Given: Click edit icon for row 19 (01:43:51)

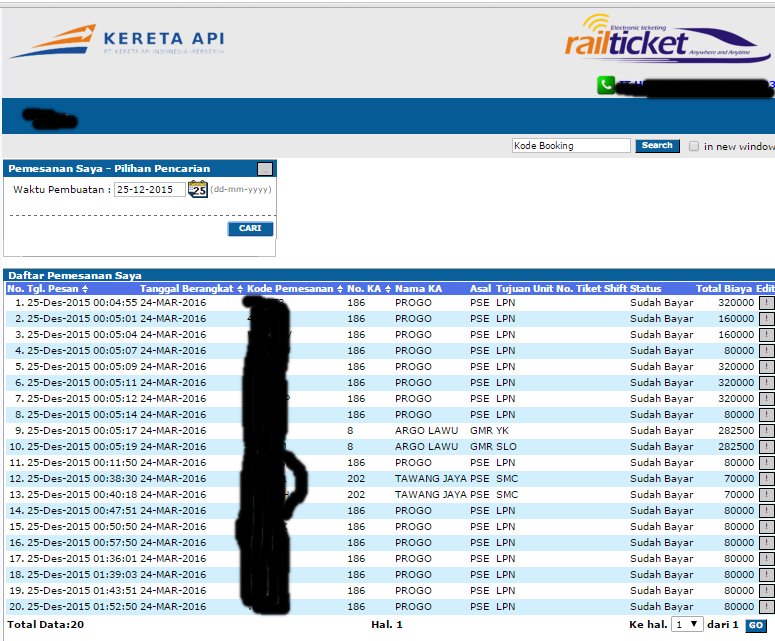Looking at the screenshot, I should point(767,591).
